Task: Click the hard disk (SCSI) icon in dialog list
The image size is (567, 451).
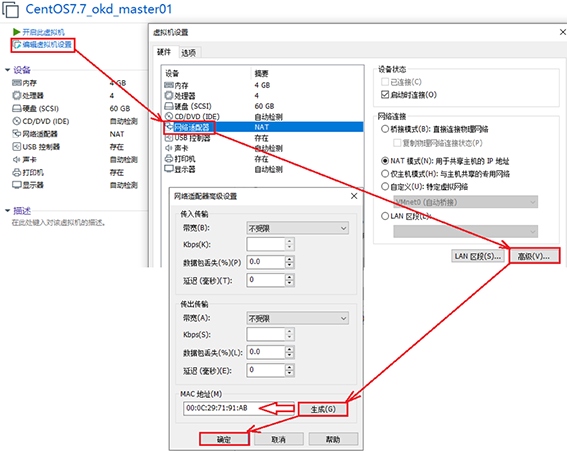Action: click(x=169, y=106)
